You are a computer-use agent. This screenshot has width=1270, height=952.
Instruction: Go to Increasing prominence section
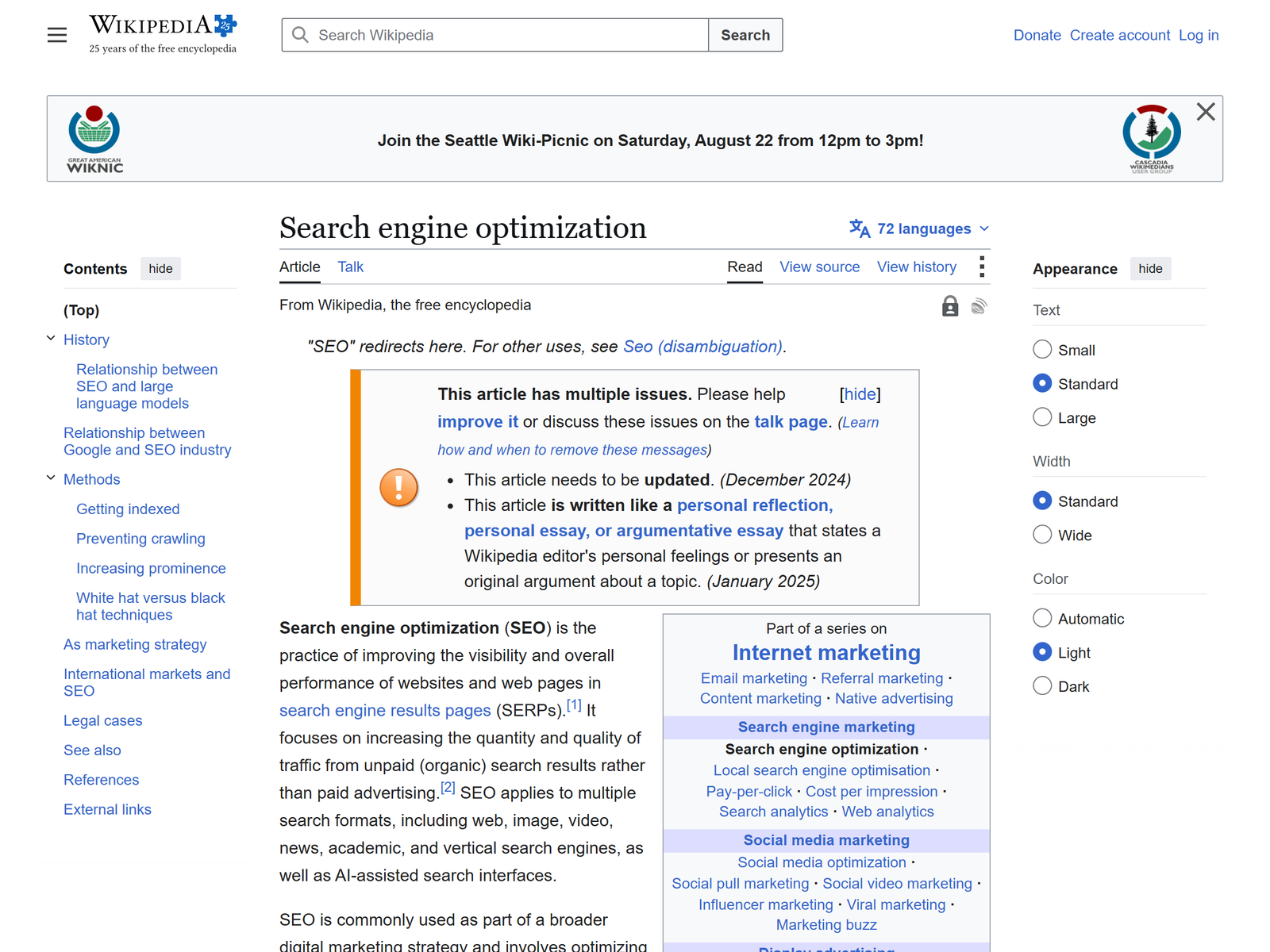tap(151, 568)
